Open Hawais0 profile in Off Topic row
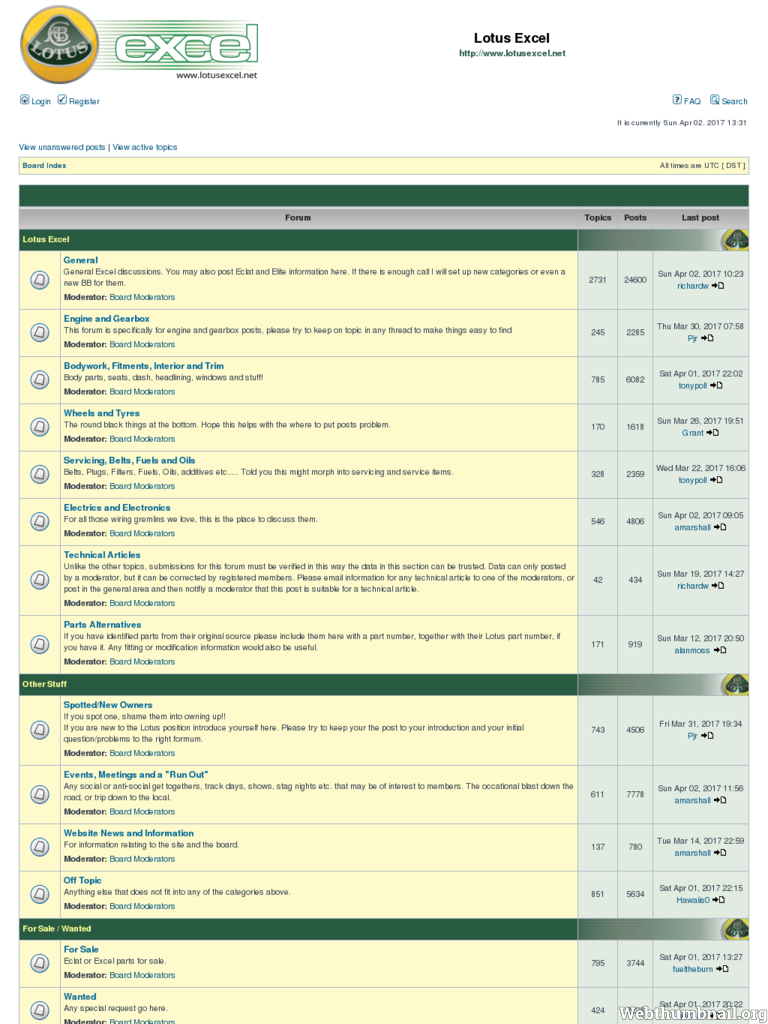Viewport: 768px width, 1024px height. point(693,900)
